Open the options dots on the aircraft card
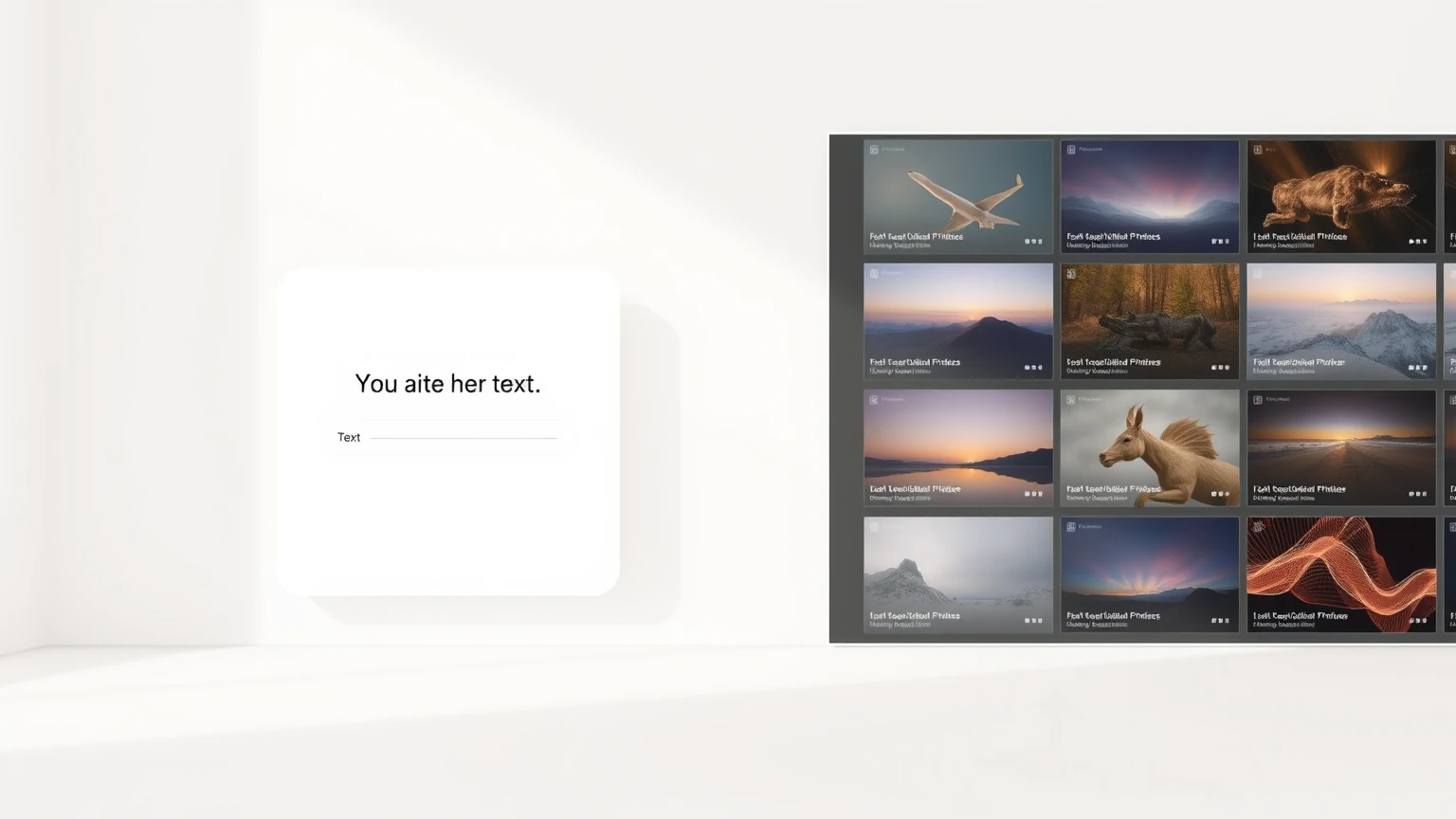The image size is (1456, 819). tap(1033, 241)
